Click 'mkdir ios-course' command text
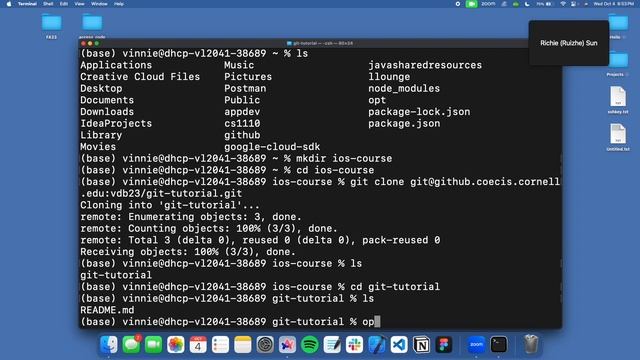The image size is (640, 360). point(344,158)
